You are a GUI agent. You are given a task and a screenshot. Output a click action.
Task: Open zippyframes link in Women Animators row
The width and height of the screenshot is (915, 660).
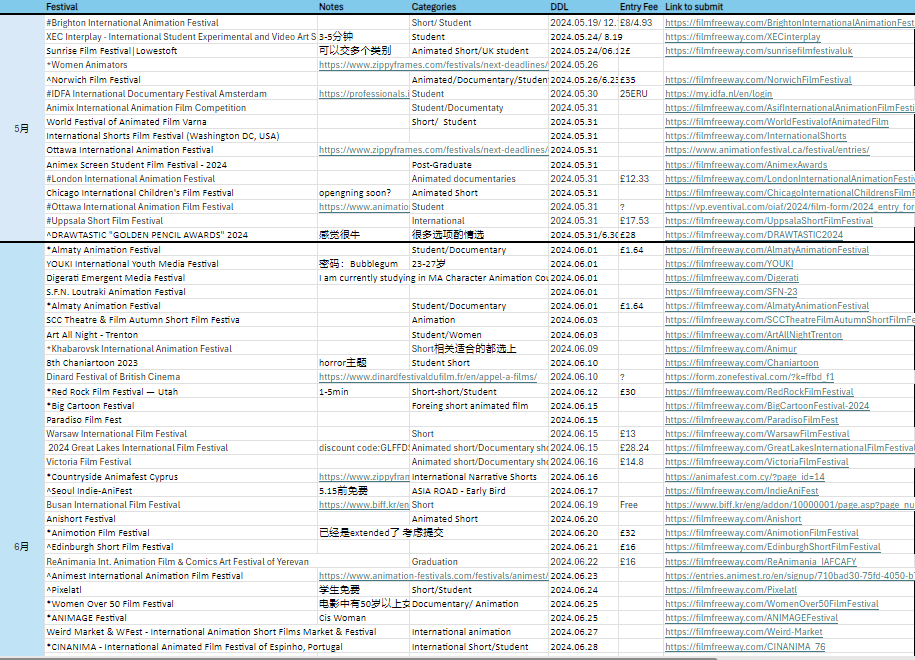pyautogui.click(x=433, y=65)
